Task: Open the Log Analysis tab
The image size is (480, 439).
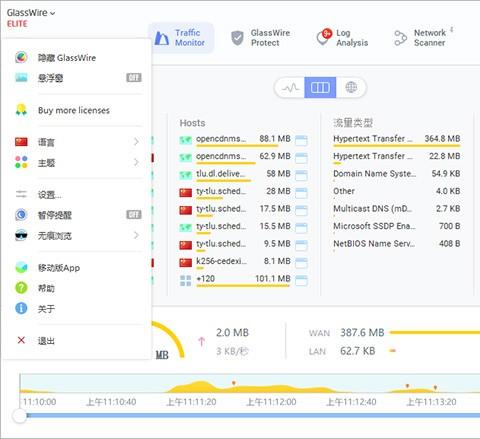Action: click(x=343, y=38)
